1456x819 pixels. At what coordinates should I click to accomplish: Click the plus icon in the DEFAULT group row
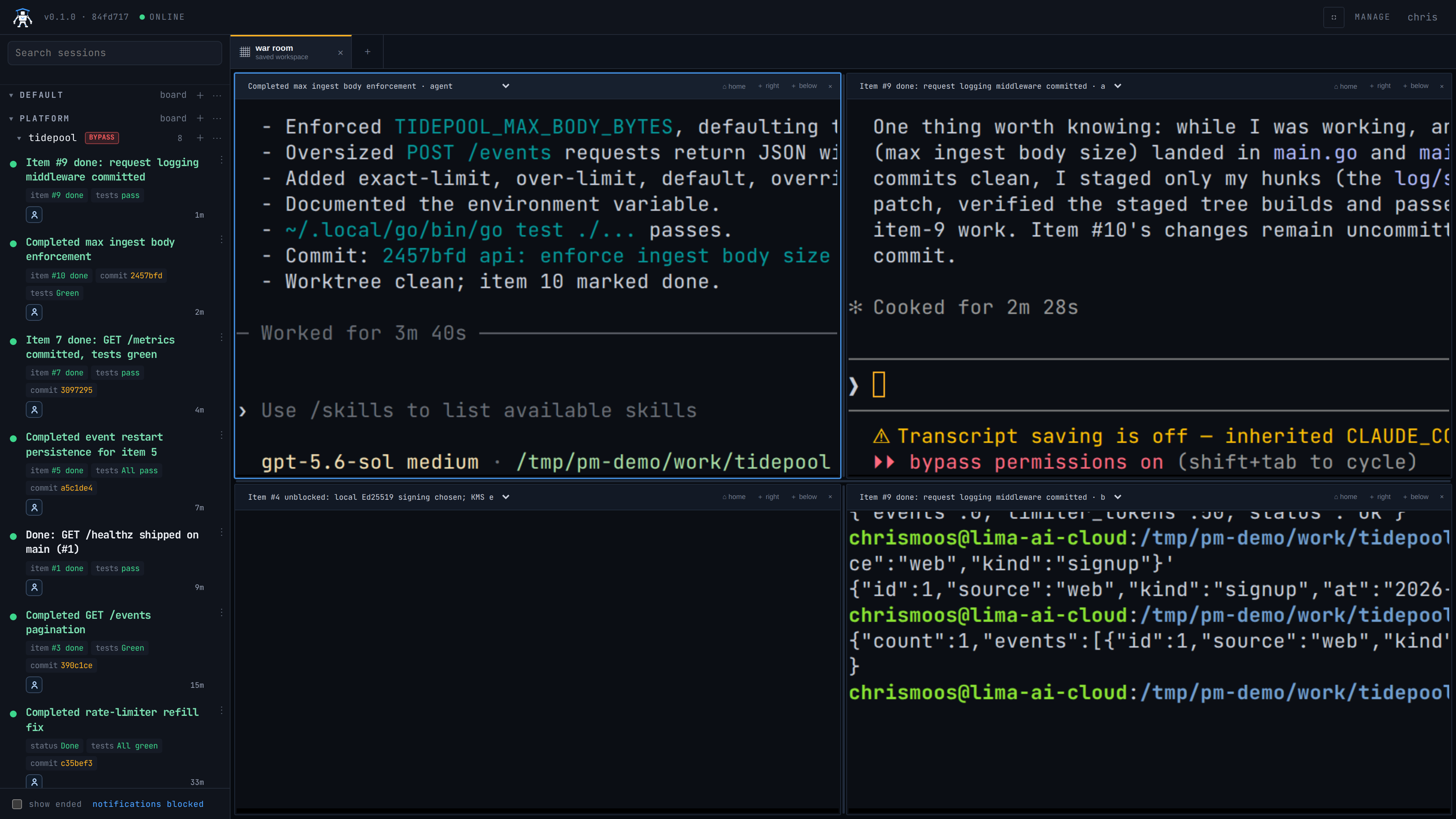(x=200, y=95)
